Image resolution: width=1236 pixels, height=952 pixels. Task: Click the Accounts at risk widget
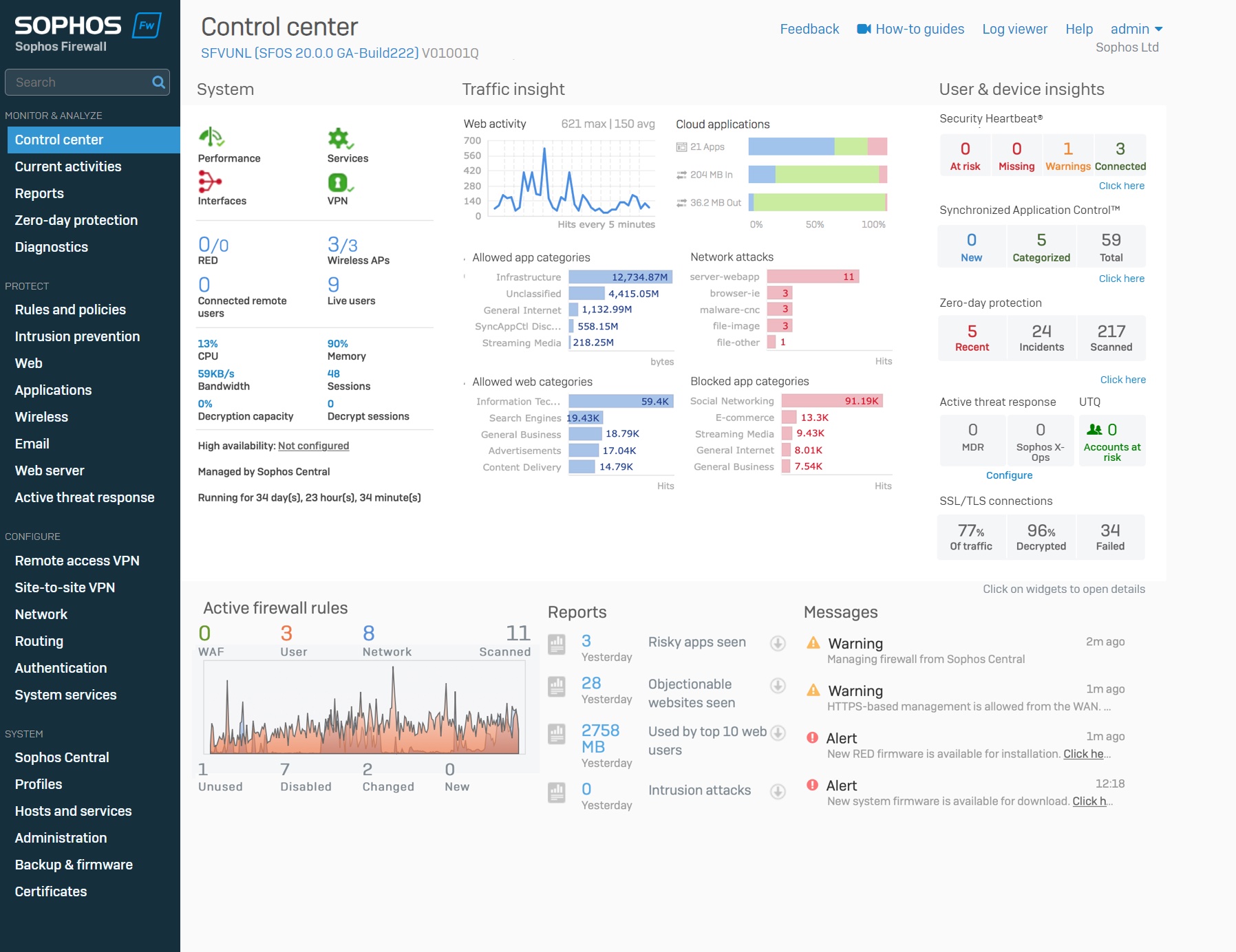[x=1111, y=441]
